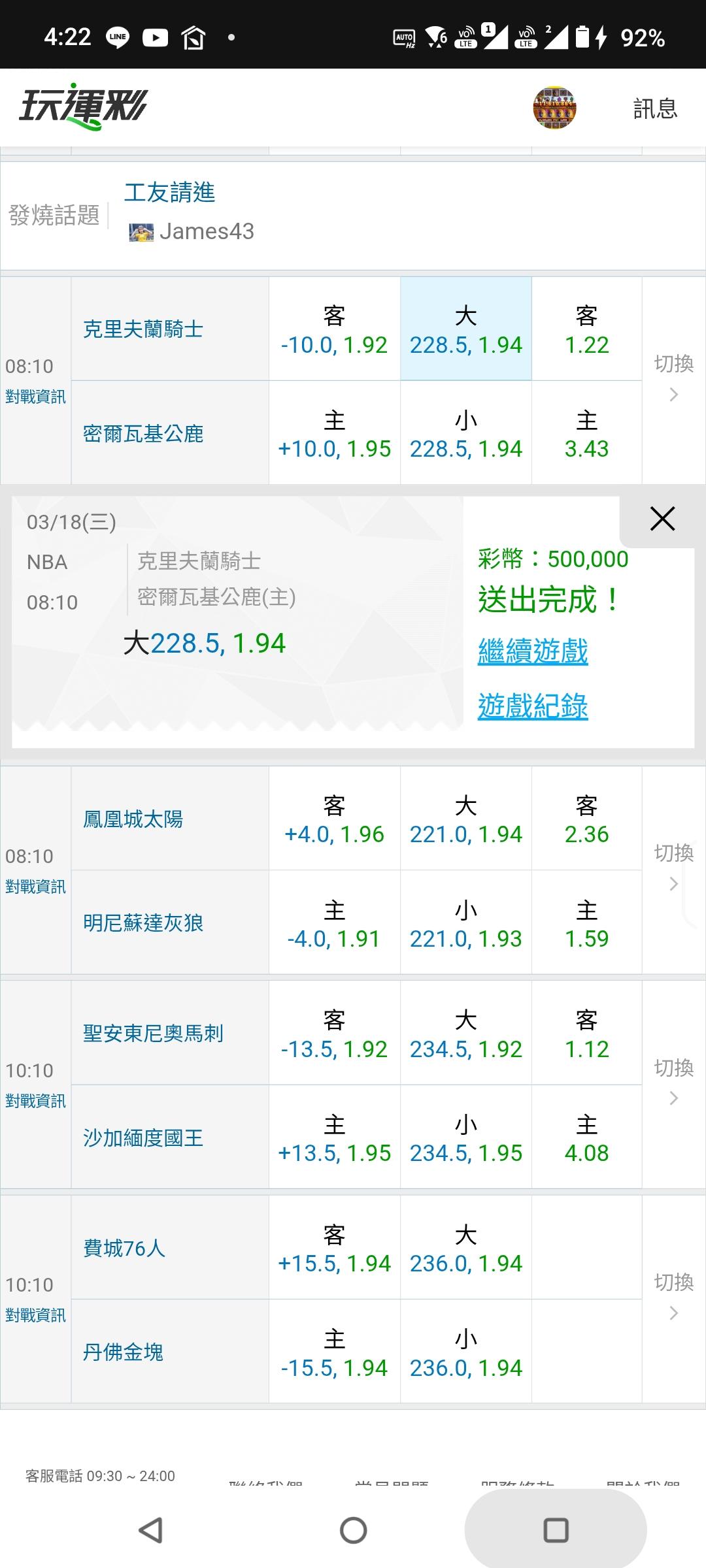The width and height of the screenshot is (706, 1568).
Task: Toggle the selected 大 228.5, 1.94 bet
Action: pyautogui.click(x=465, y=329)
